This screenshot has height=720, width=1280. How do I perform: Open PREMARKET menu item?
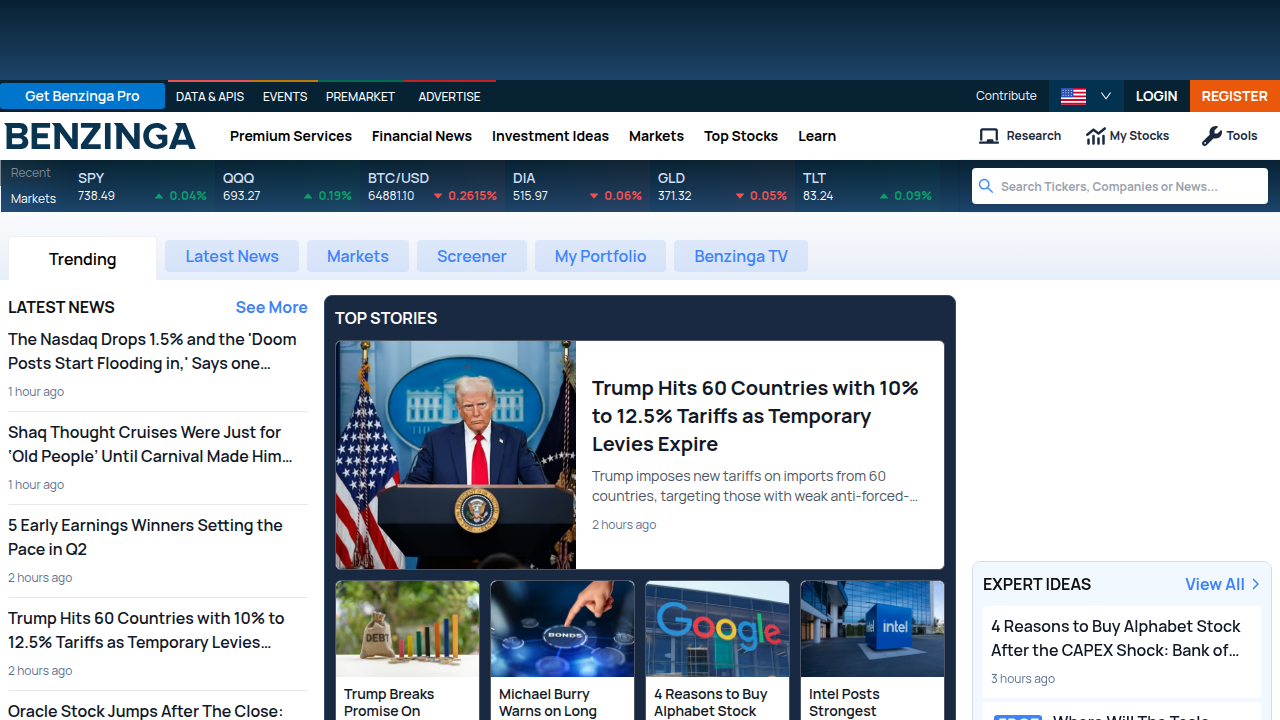coord(360,97)
